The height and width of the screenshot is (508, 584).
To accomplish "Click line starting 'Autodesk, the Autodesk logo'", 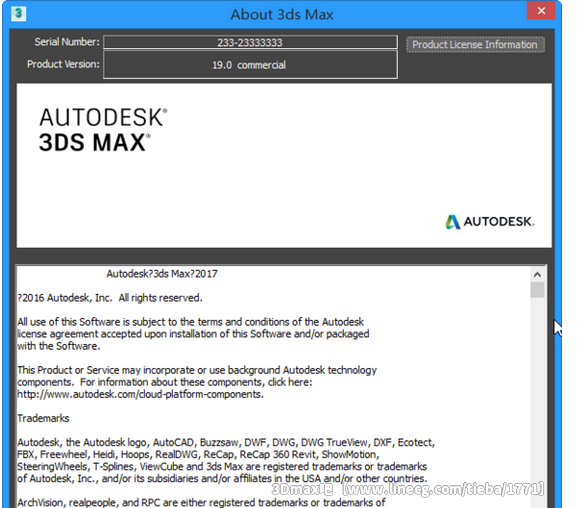I will point(226,442).
